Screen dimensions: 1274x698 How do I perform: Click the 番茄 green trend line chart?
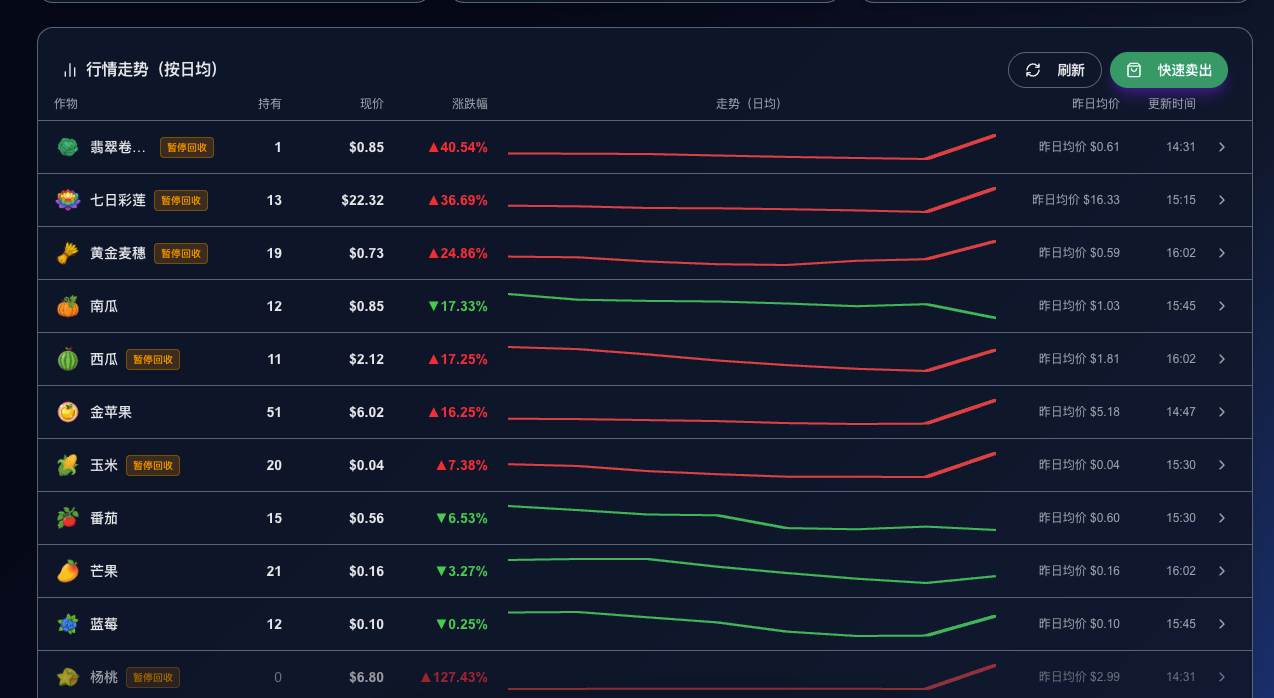752,518
